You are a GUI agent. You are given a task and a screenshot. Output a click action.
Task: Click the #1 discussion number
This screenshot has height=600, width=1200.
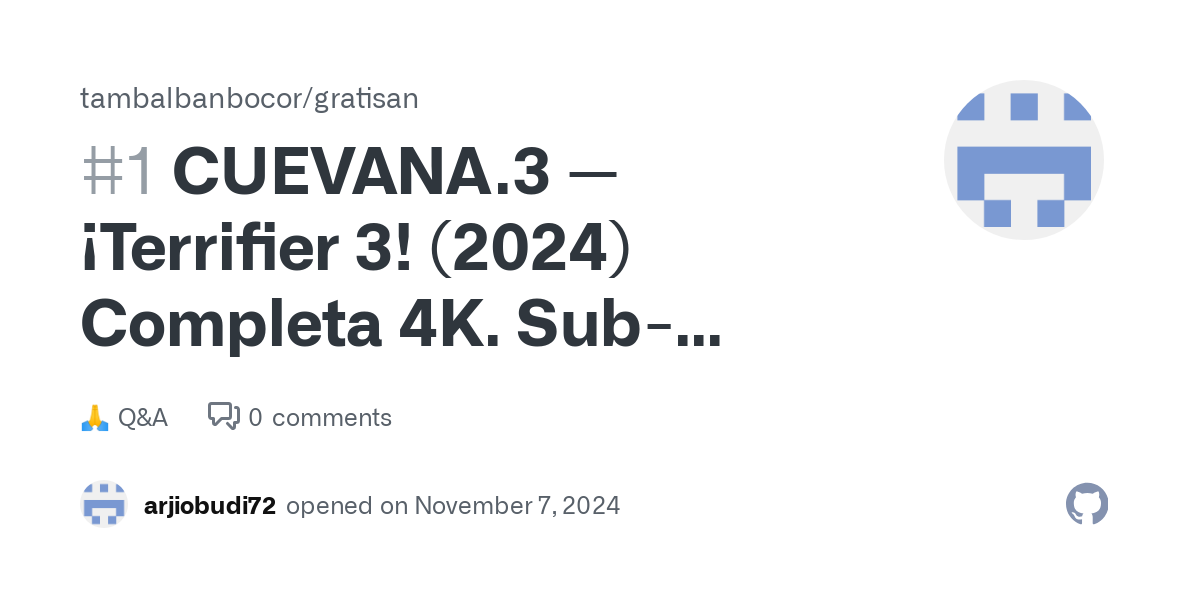(x=118, y=172)
